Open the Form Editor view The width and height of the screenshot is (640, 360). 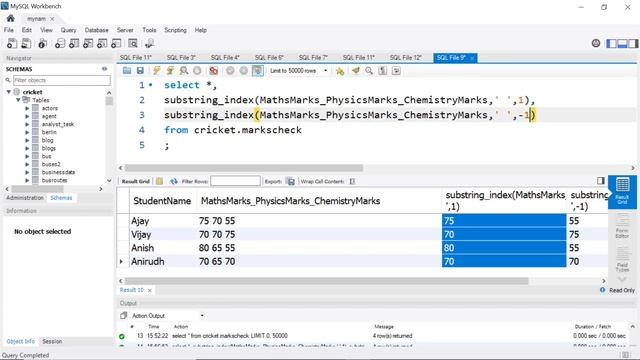tap(622, 226)
